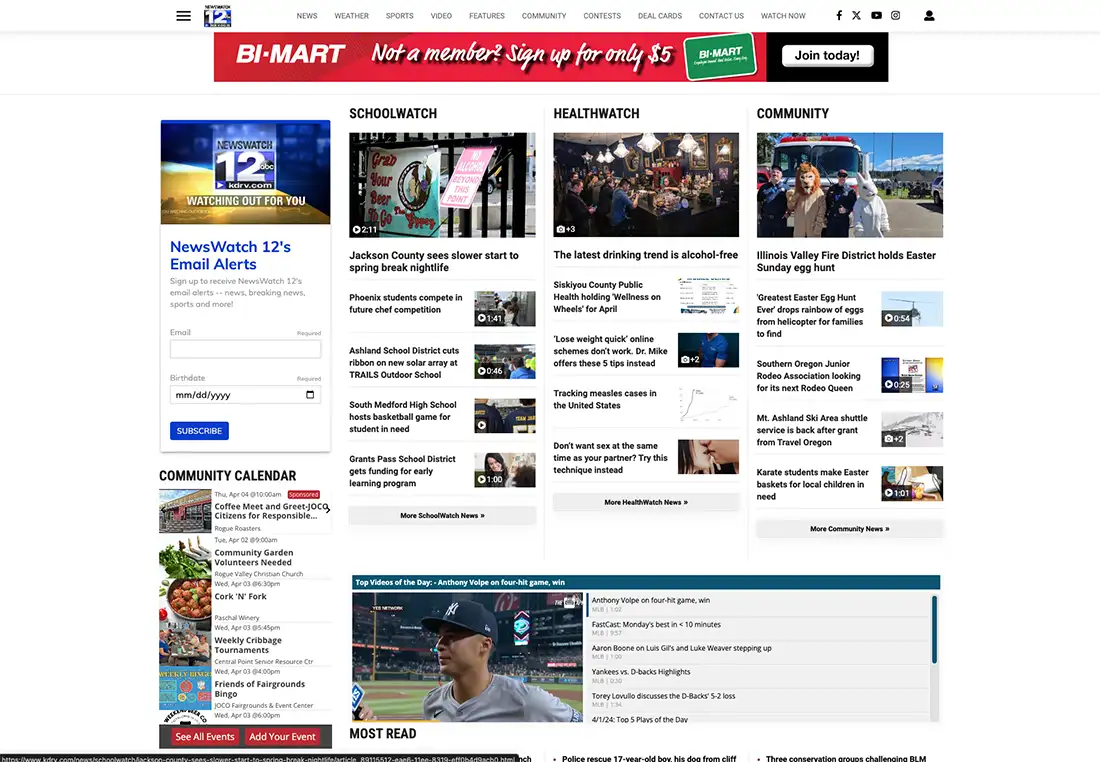Open Friends of Fairgrounds Bingo event

(x=260, y=689)
